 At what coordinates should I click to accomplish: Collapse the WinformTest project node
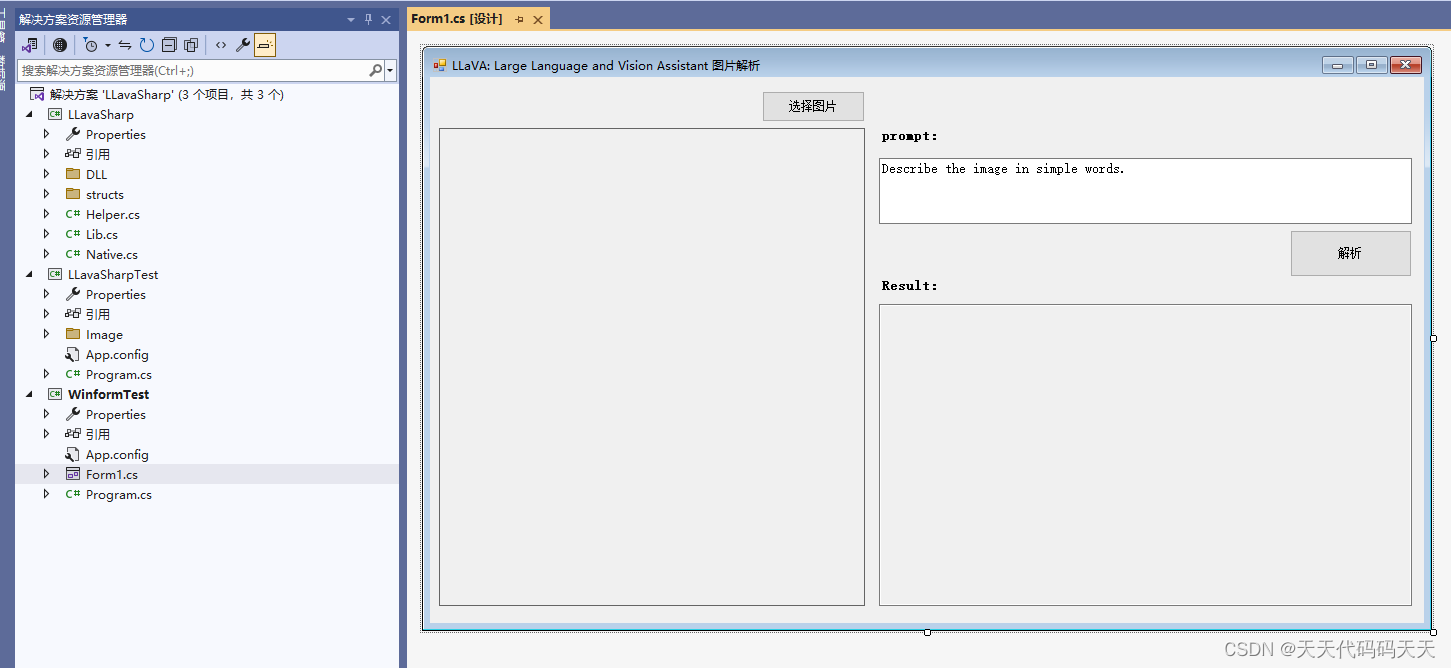point(29,394)
